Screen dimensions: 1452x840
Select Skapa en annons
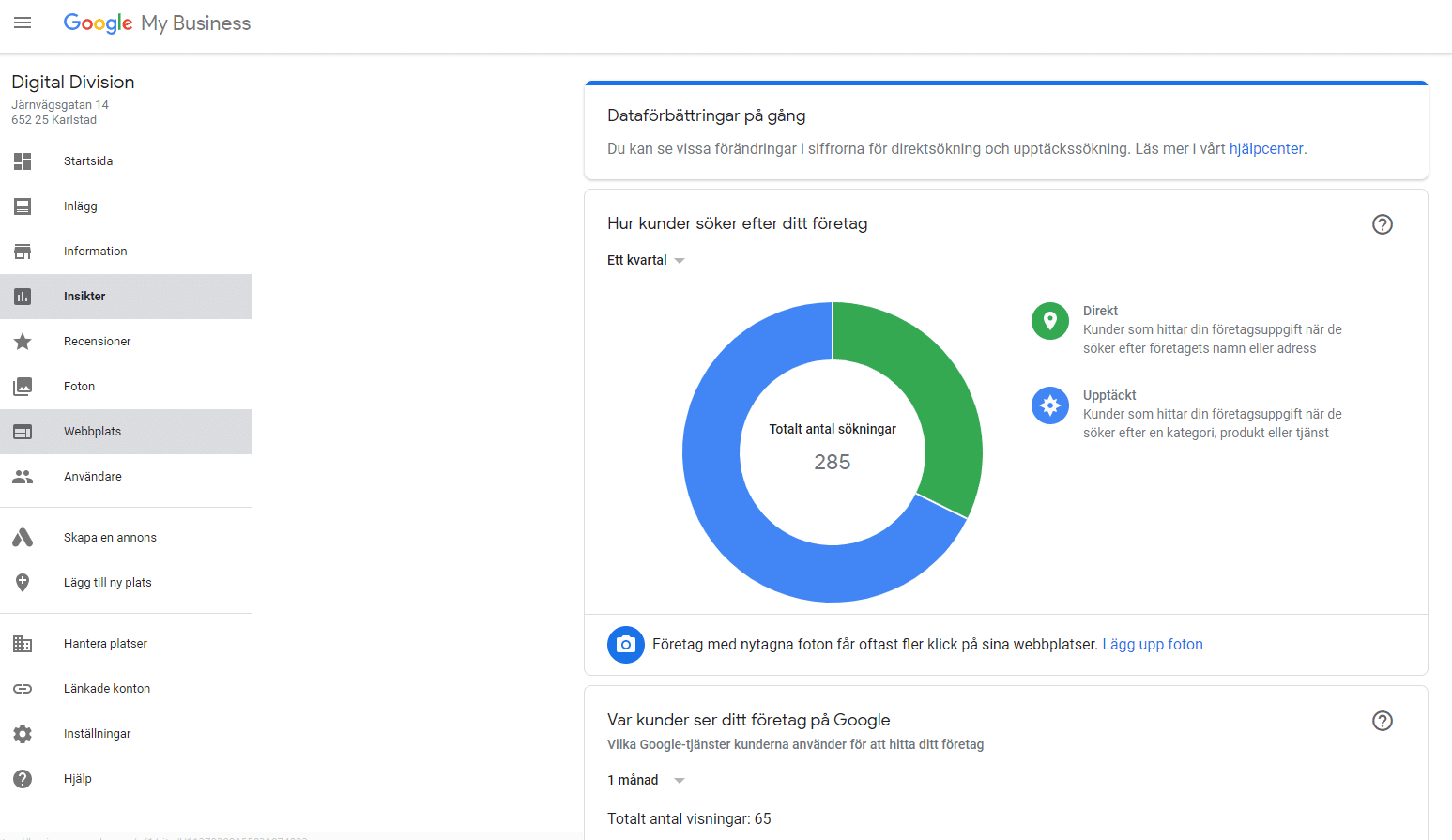126,538
